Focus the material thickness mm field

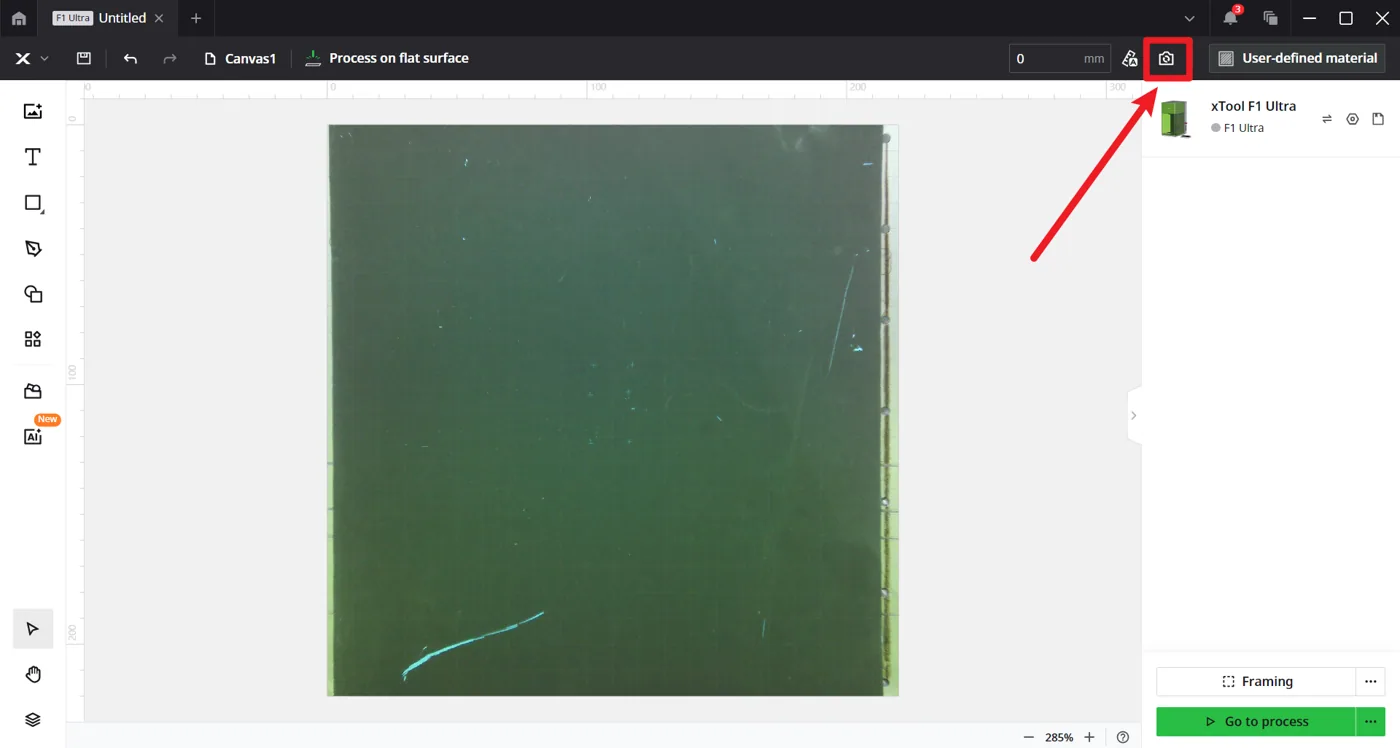1059,58
